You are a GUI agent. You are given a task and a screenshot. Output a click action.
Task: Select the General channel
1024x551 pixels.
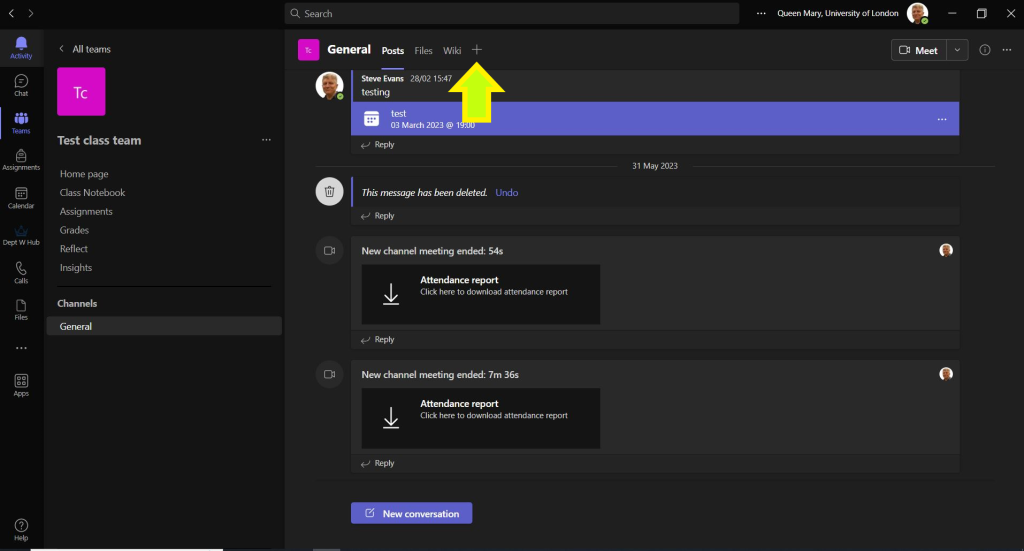coord(164,326)
